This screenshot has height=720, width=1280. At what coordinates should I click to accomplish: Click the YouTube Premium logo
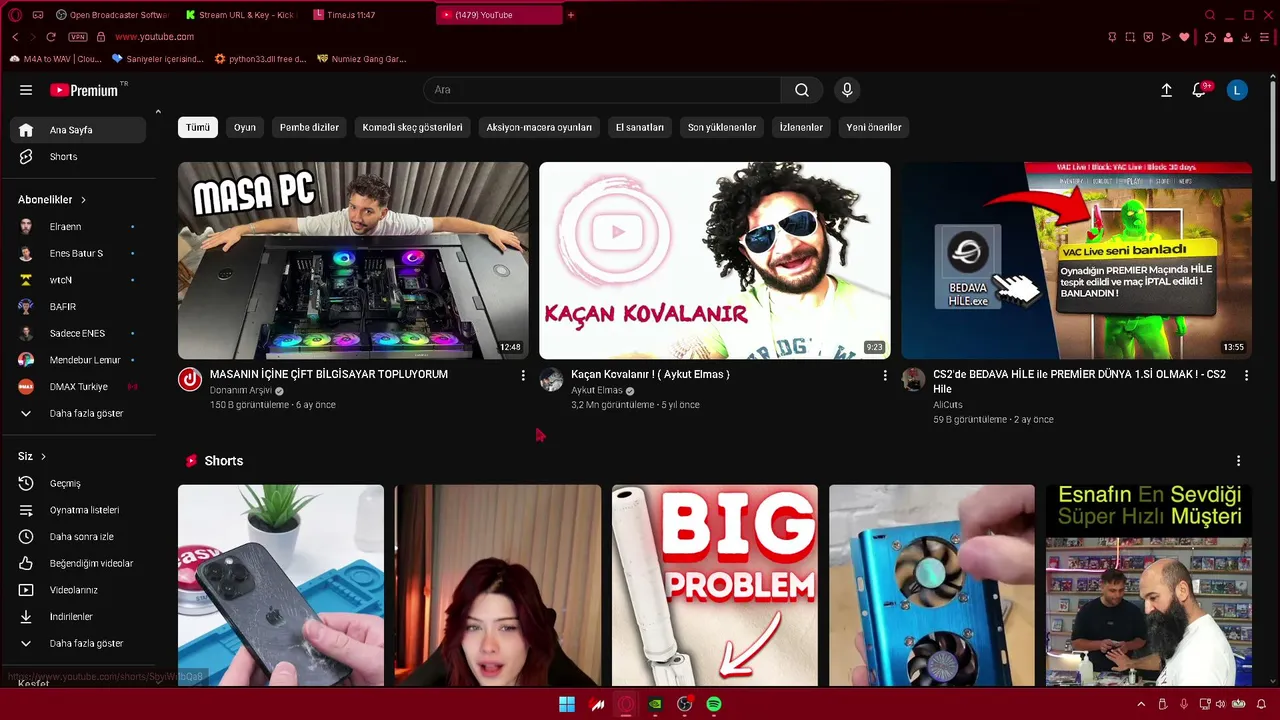point(84,90)
